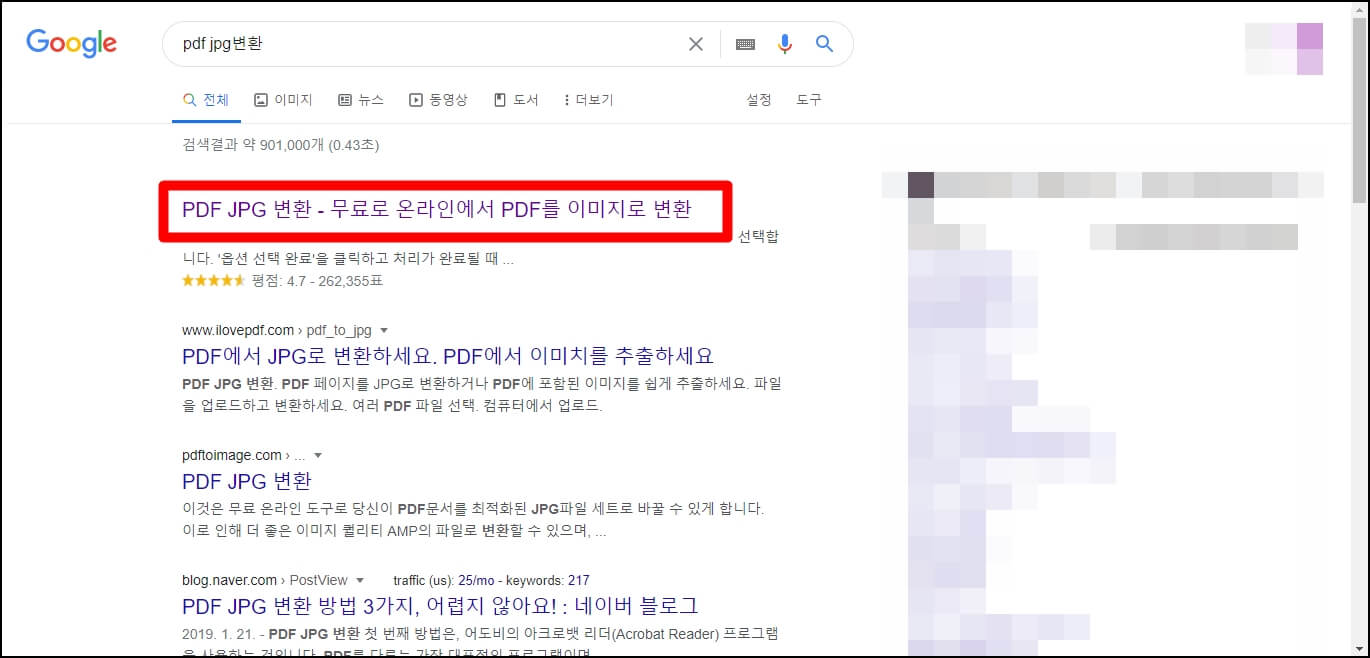Viewport: 1370px width, 658px height.
Task: Open 'PDF JPG 변환 방법 3가지' Naver blog result
Action: point(440,606)
